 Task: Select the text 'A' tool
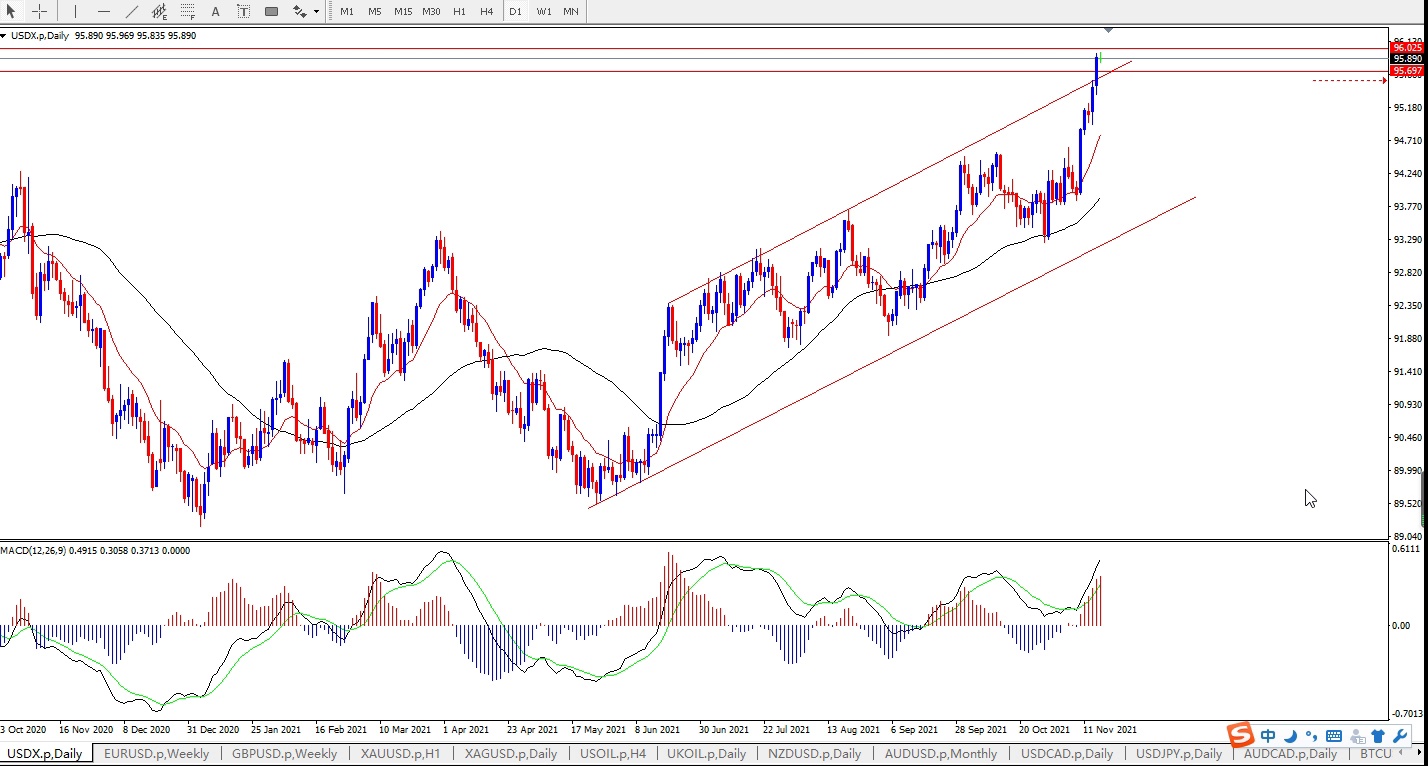click(x=216, y=11)
